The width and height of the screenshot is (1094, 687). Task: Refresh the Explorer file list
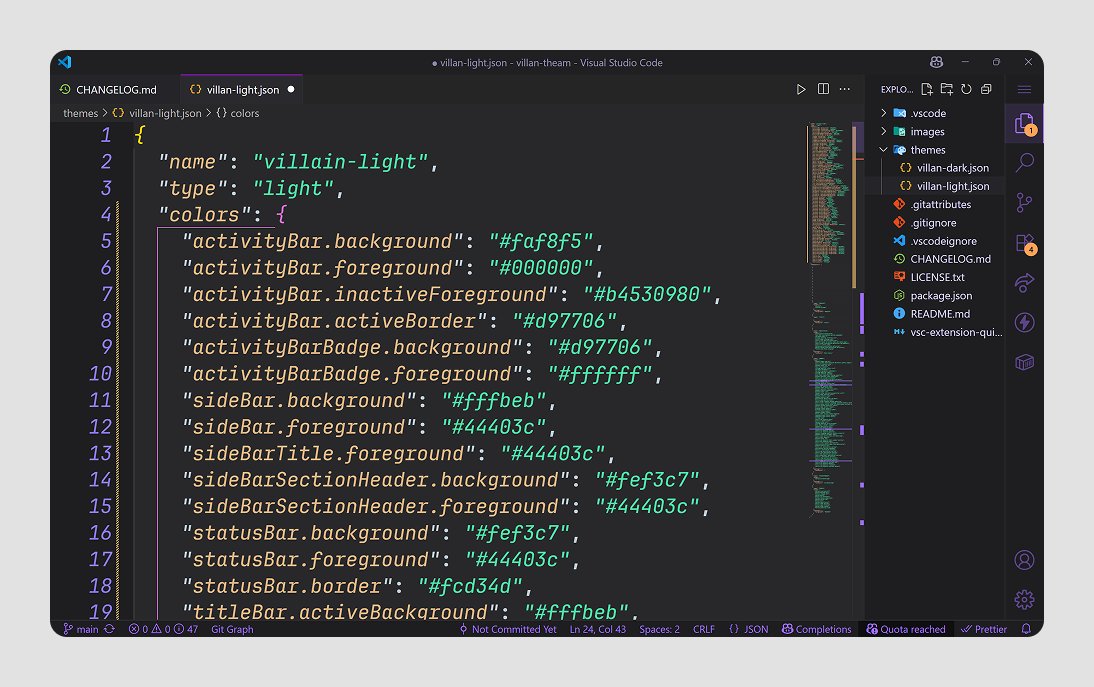pos(966,89)
